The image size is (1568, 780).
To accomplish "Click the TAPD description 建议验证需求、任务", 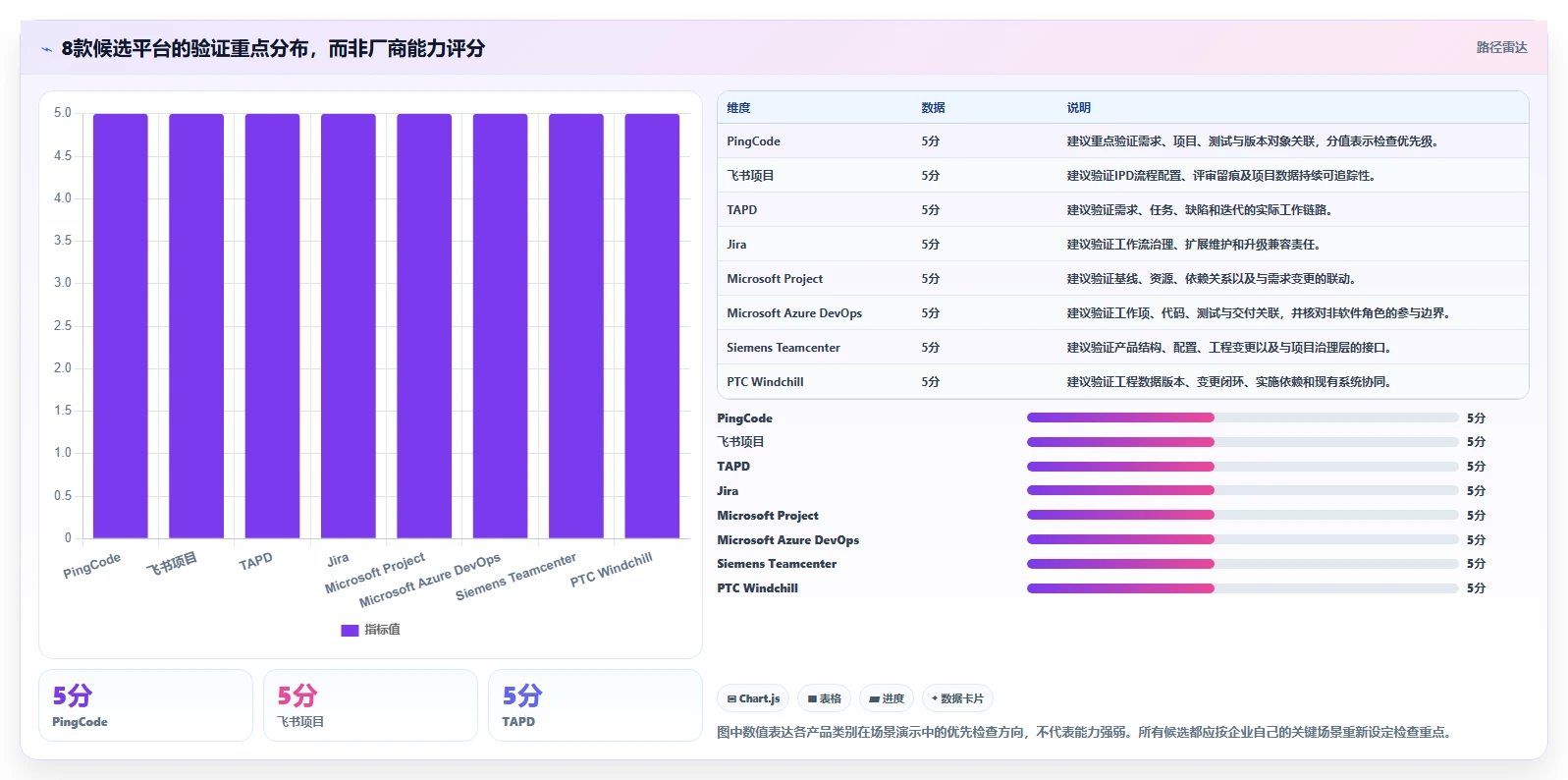I will 1199,210.
